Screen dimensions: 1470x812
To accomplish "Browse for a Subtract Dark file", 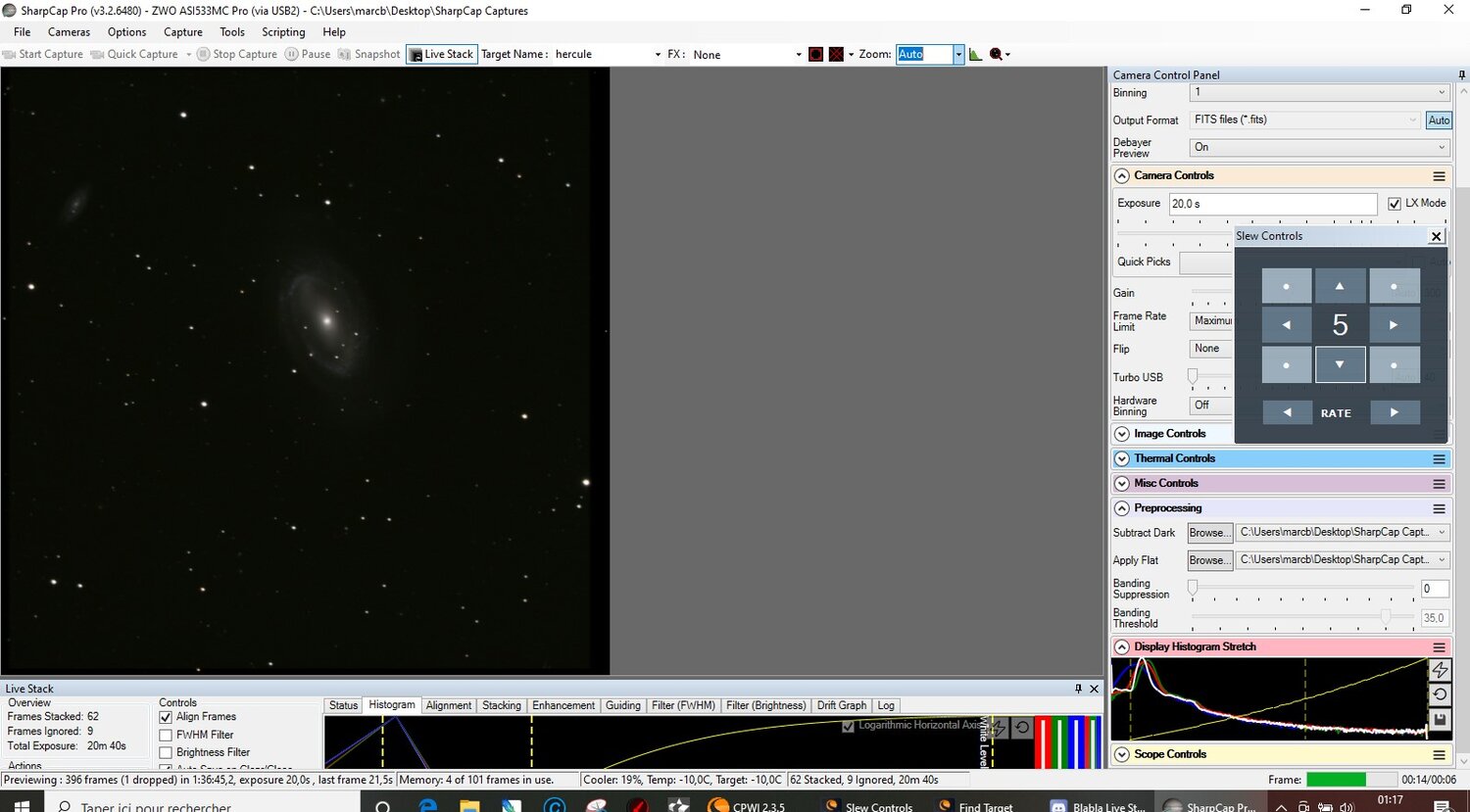I will [1209, 532].
